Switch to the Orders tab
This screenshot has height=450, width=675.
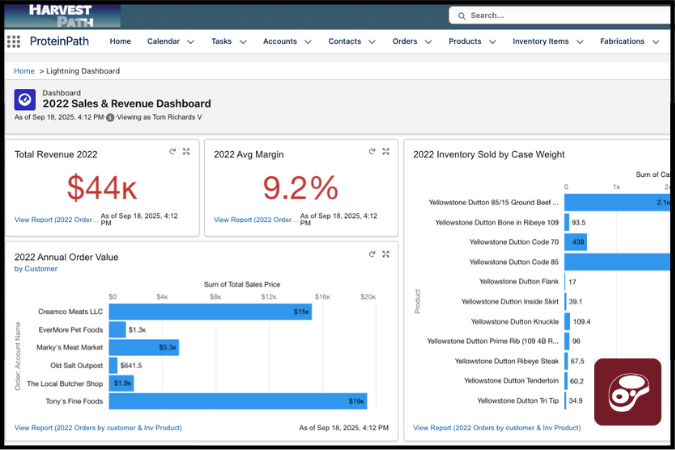point(405,41)
